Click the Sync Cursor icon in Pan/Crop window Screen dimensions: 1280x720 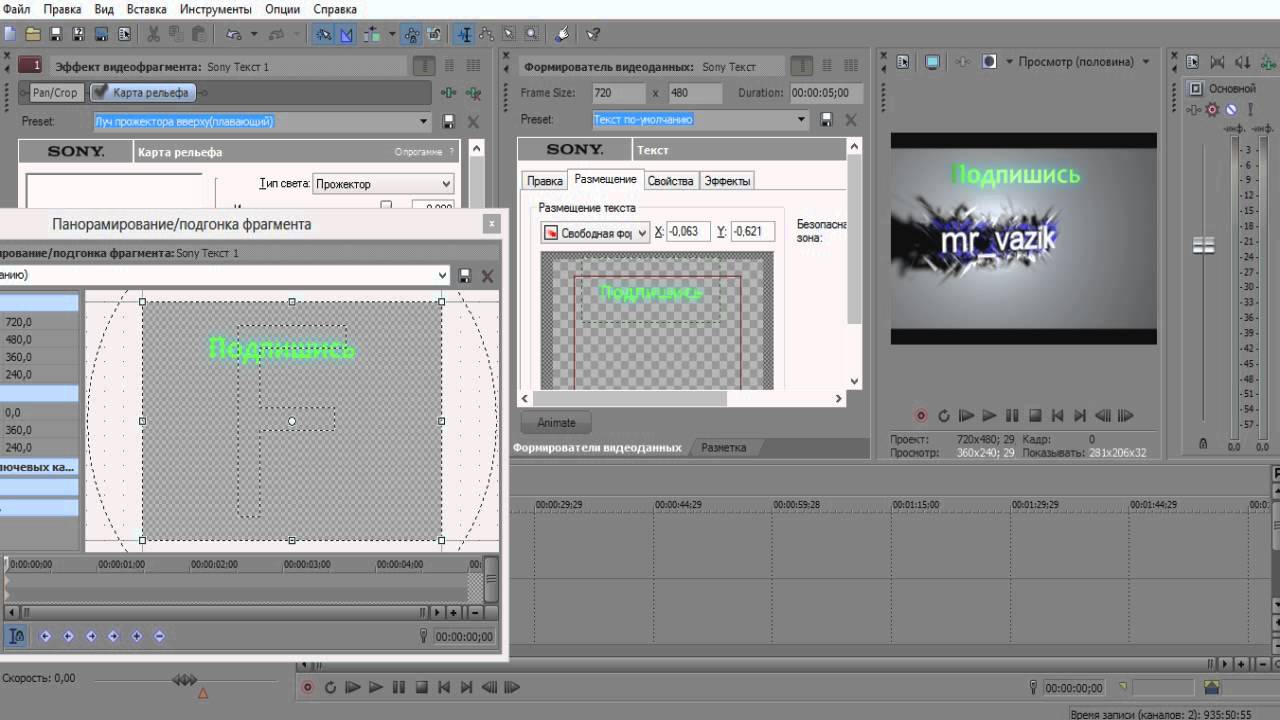pos(17,636)
